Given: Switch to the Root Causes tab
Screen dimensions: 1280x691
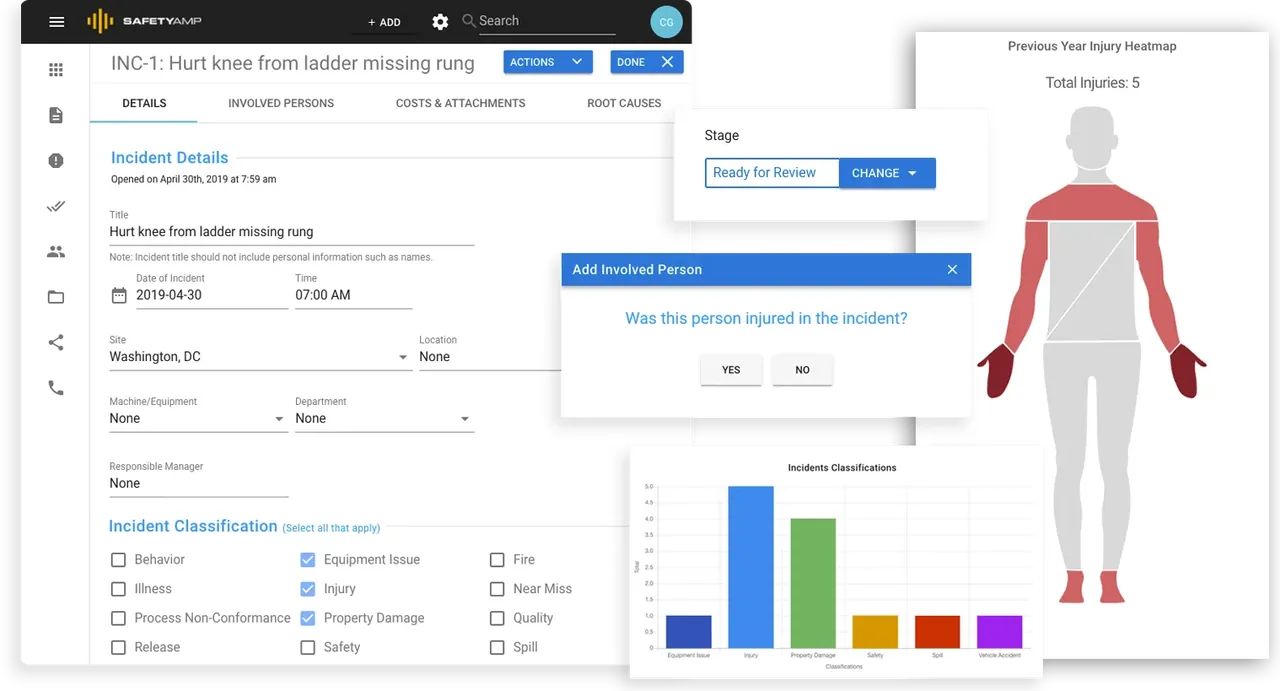Looking at the screenshot, I should [x=624, y=103].
